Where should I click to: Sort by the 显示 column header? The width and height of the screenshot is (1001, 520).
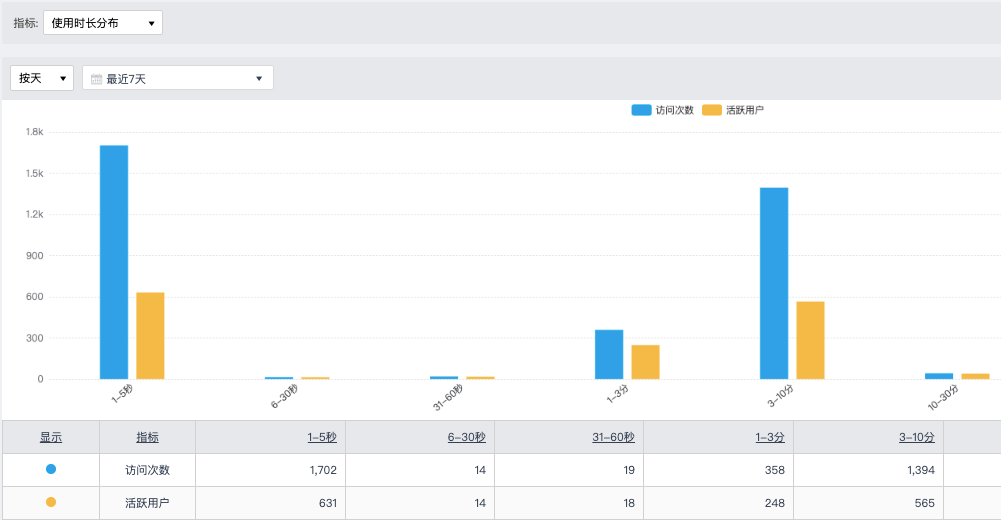[51, 437]
